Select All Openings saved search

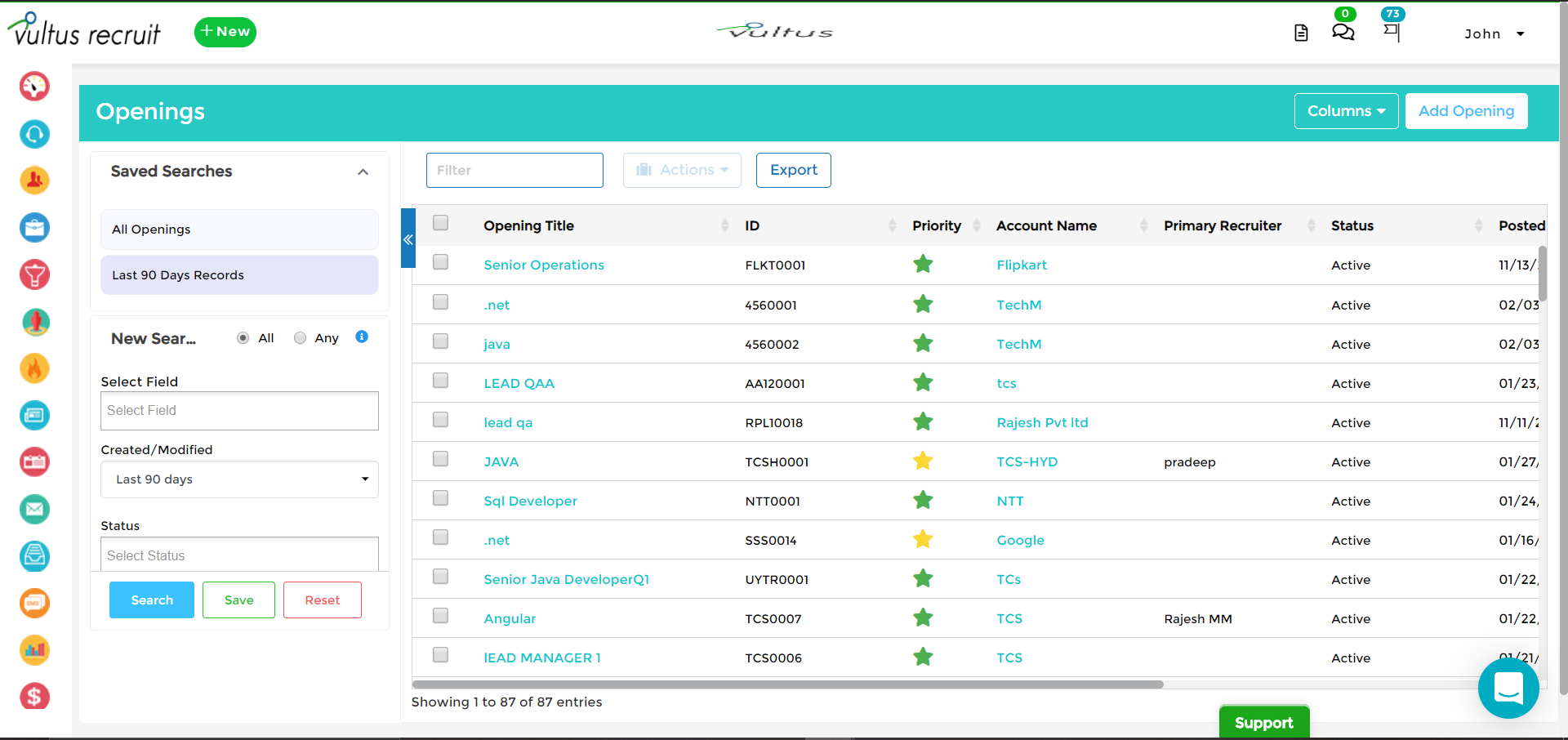(239, 230)
